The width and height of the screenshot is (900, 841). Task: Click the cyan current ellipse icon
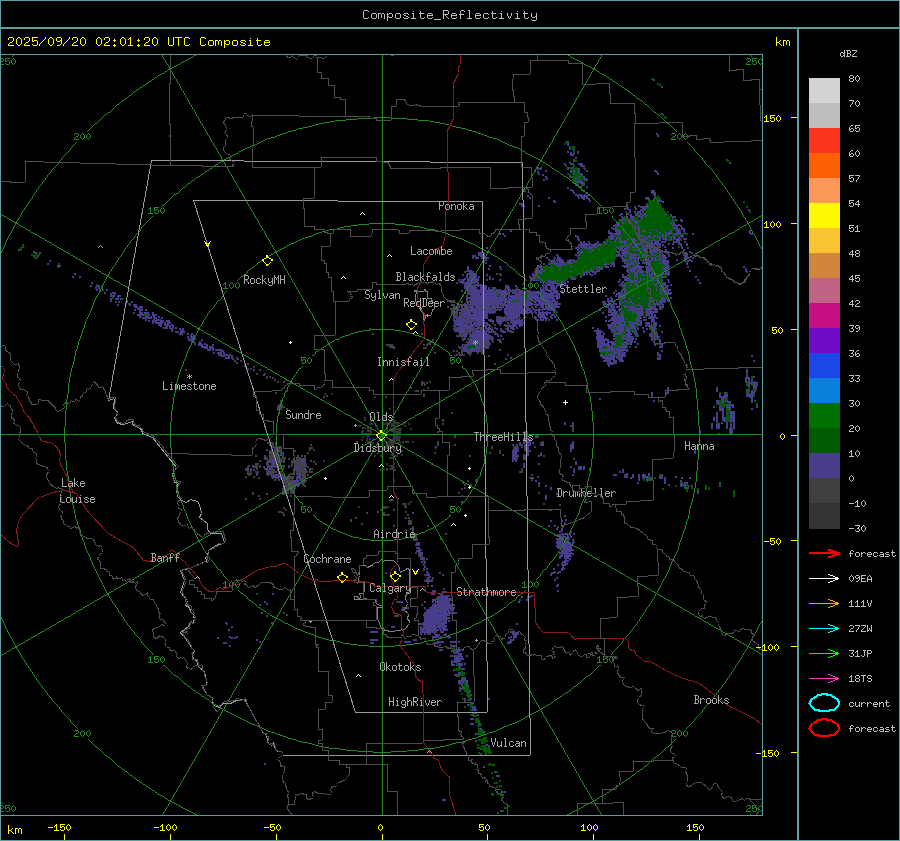(x=824, y=703)
